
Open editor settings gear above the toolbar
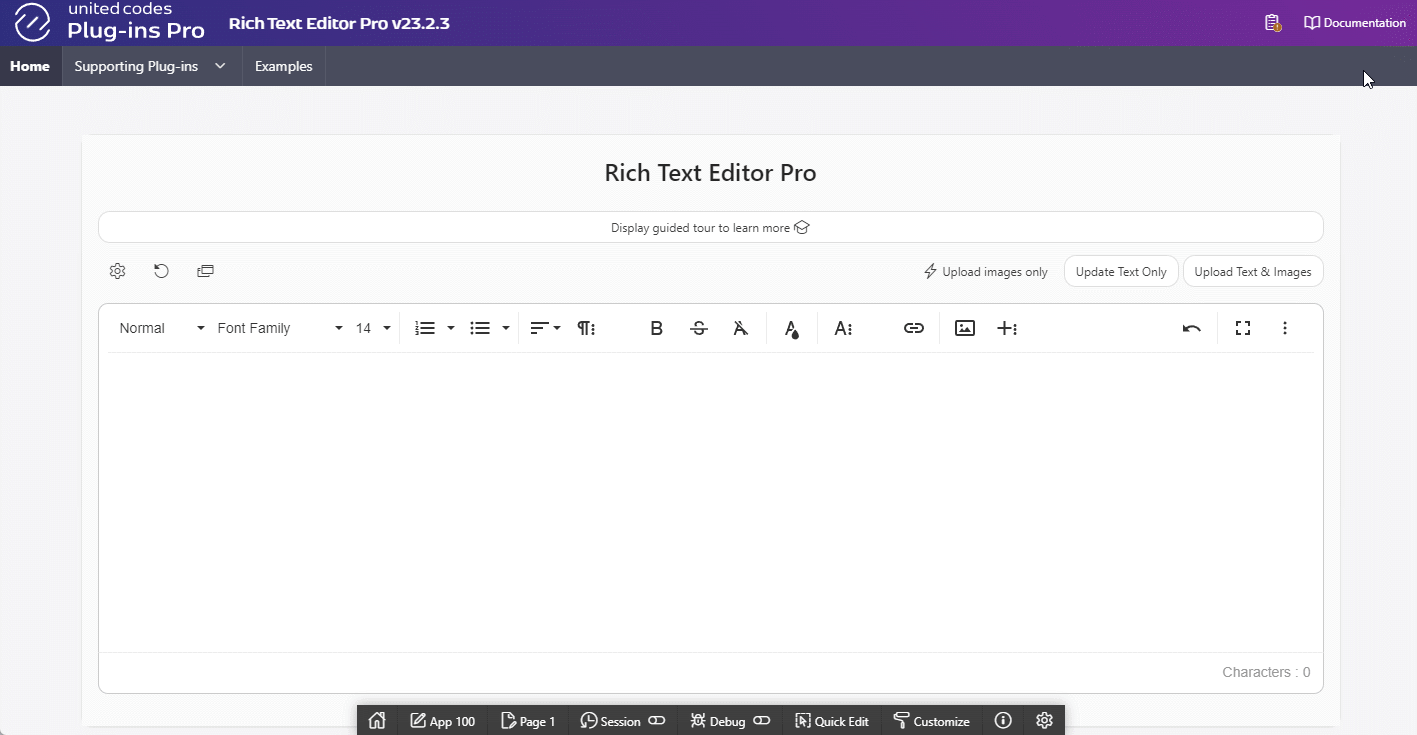coord(117,271)
